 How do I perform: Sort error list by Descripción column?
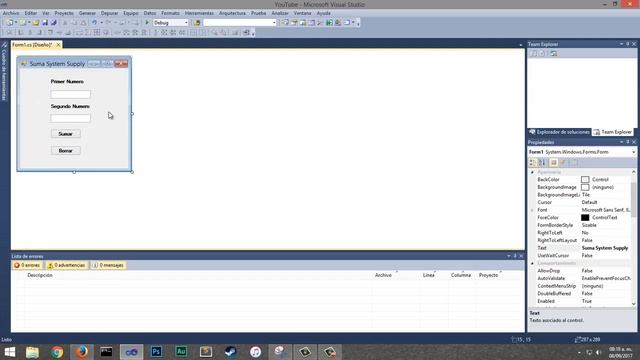click(x=40, y=276)
